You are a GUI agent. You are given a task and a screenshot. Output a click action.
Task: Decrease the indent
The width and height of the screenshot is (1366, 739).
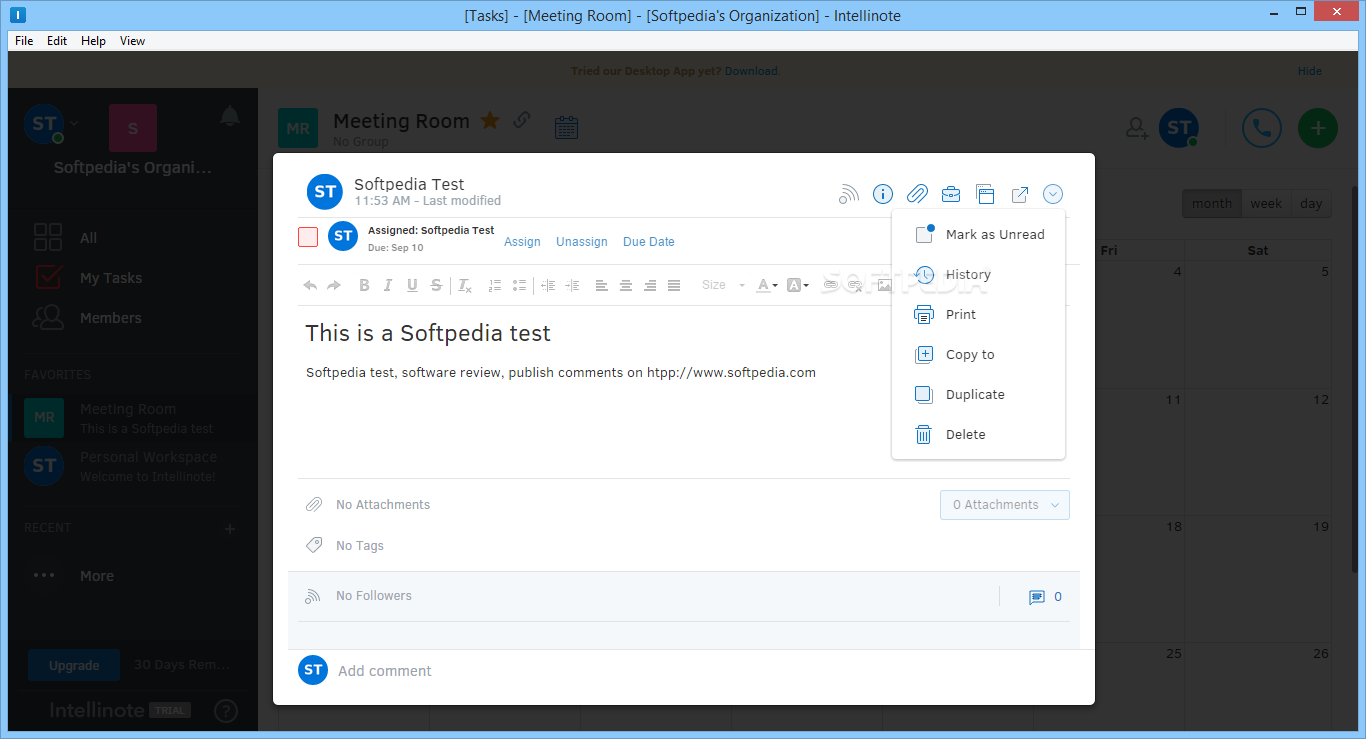point(548,285)
